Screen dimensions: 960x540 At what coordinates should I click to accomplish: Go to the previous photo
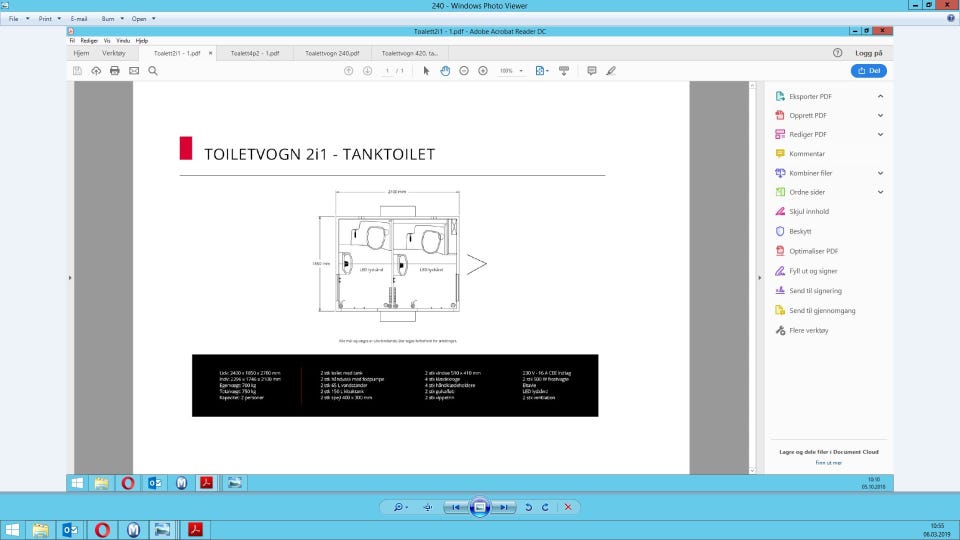(x=455, y=507)
